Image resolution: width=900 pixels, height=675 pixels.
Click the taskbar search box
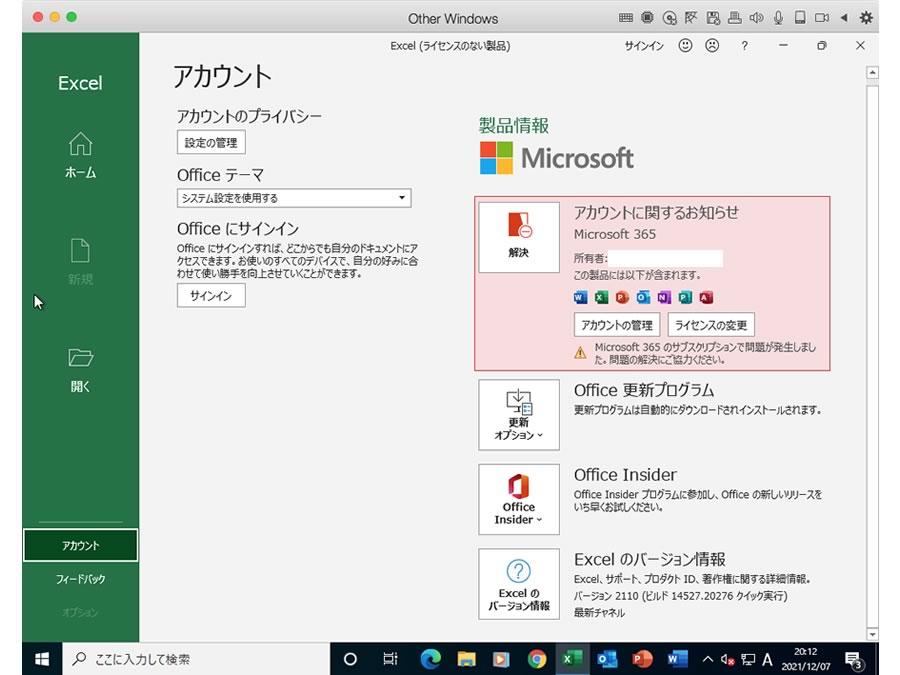click(195, 659)
